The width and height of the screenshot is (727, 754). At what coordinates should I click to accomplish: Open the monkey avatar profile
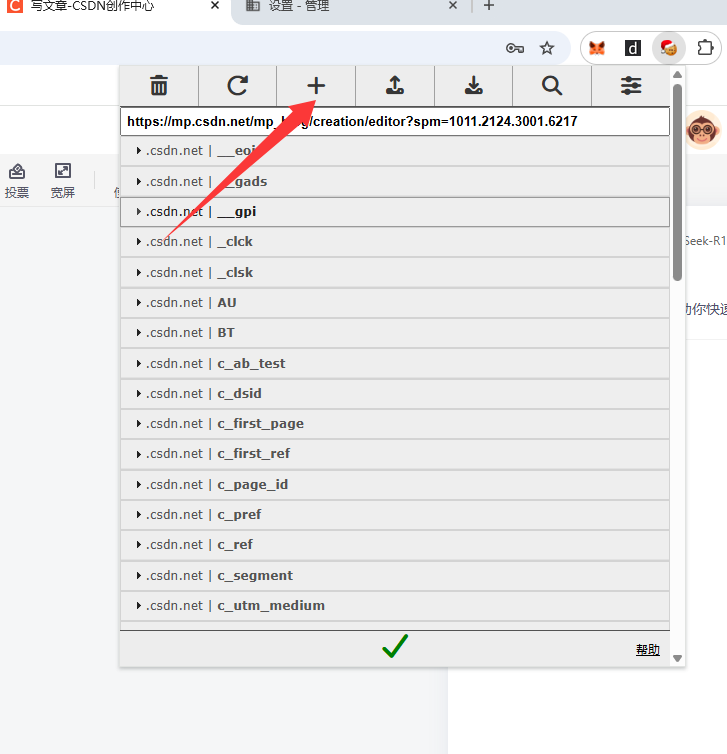point(702,130)
